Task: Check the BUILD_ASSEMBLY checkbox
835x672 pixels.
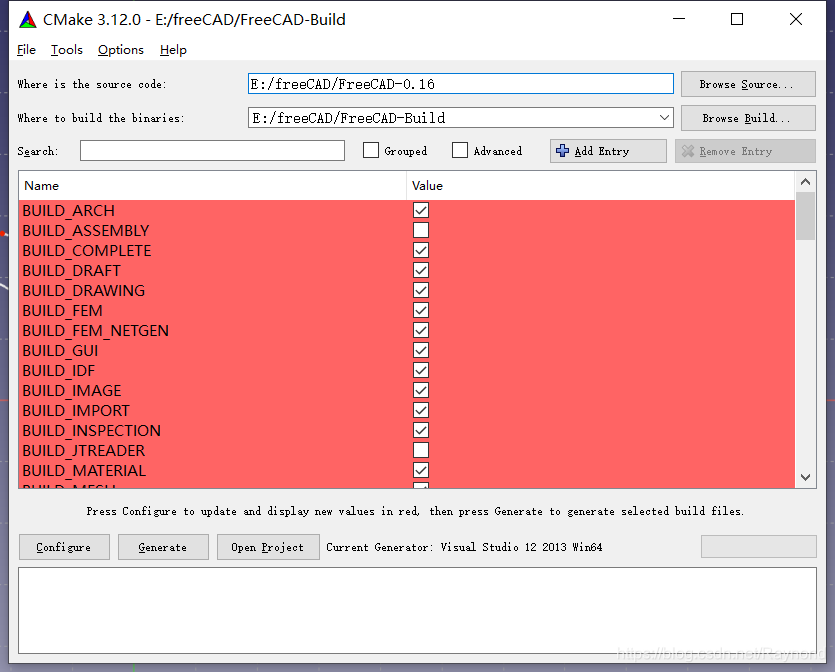Action: coord(421,230)
